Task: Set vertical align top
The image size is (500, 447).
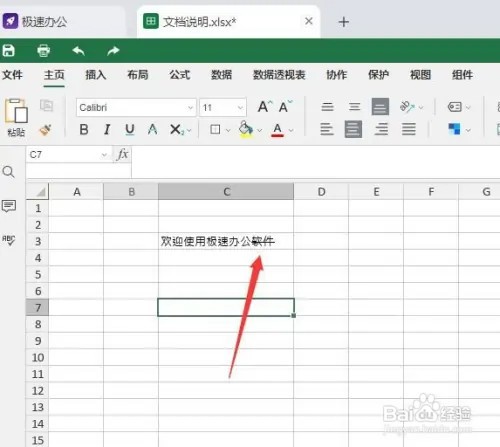Action: pos(327,107)
